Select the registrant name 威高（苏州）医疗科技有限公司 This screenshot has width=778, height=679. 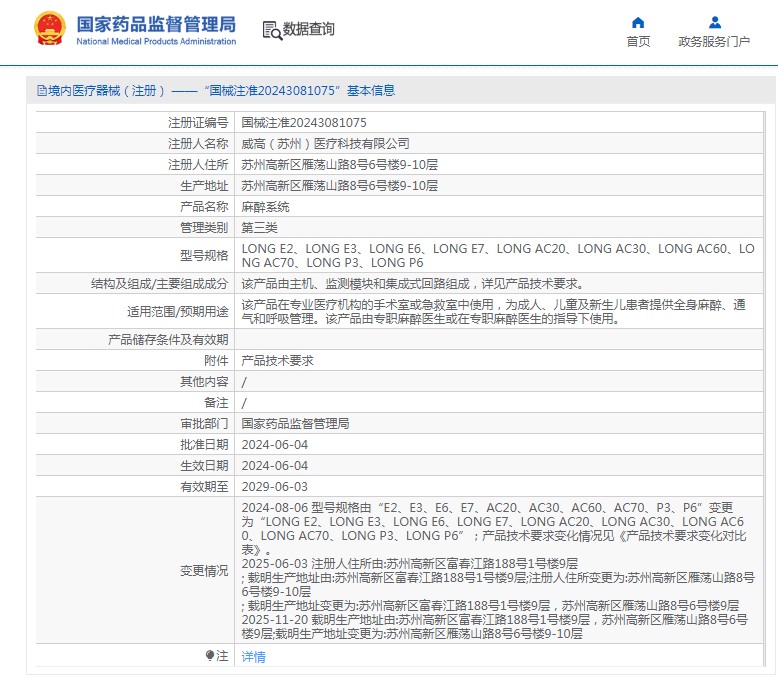pyautogui.click(x=325, y=143)
